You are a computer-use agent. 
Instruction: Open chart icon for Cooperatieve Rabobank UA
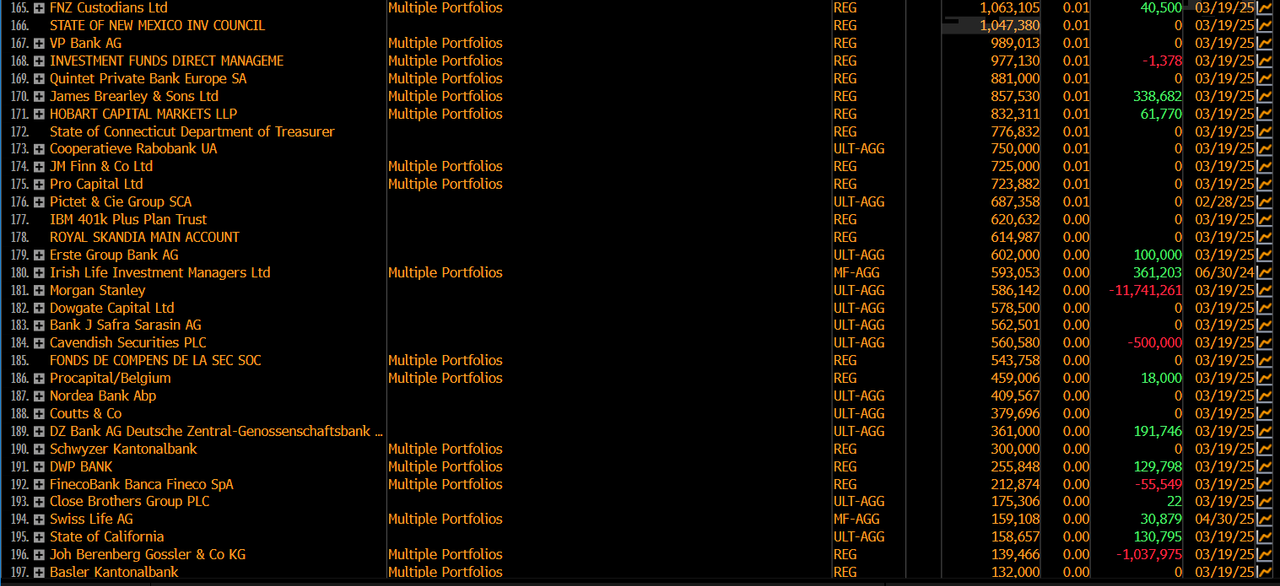[1264, 149]
